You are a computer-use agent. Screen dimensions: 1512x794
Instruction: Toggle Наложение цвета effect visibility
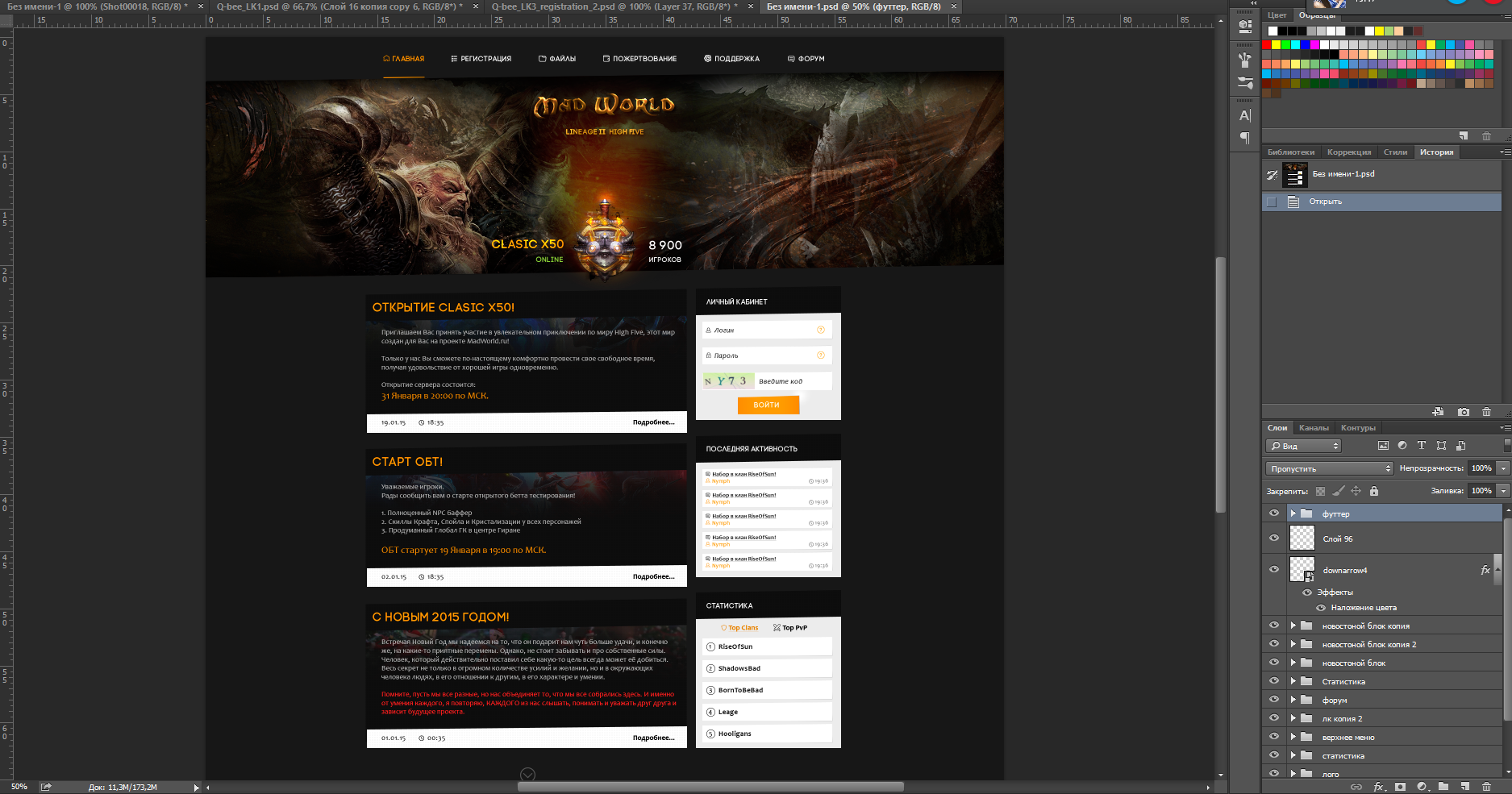point(1321,608)
